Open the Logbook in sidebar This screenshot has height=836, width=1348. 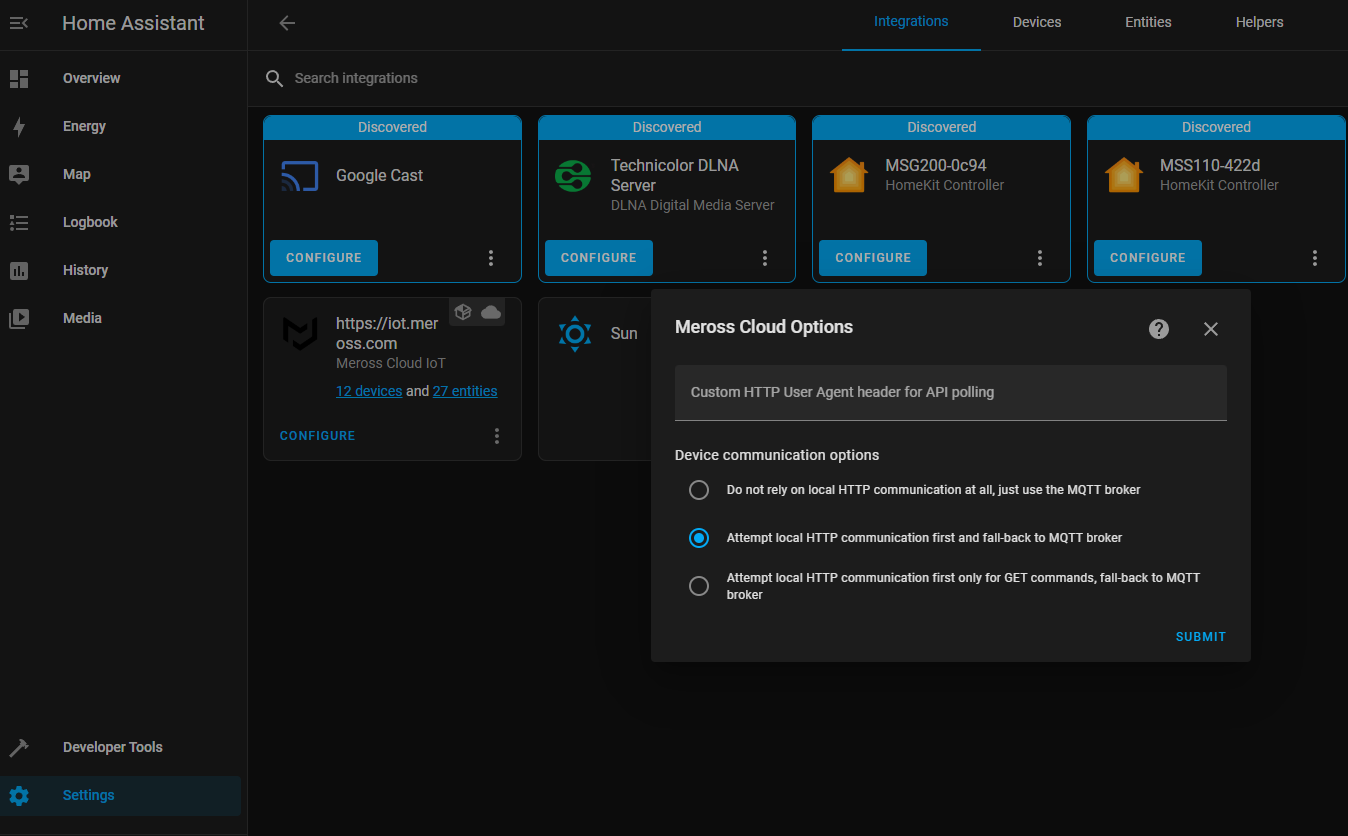coord(120,222)
